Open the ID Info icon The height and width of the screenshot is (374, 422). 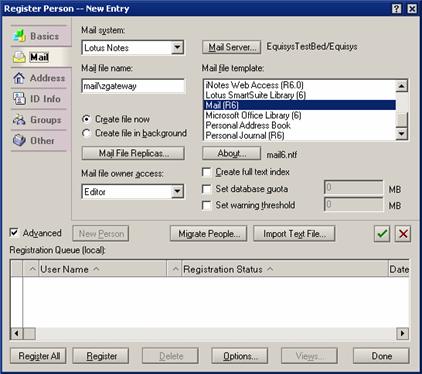coord(19,99)
